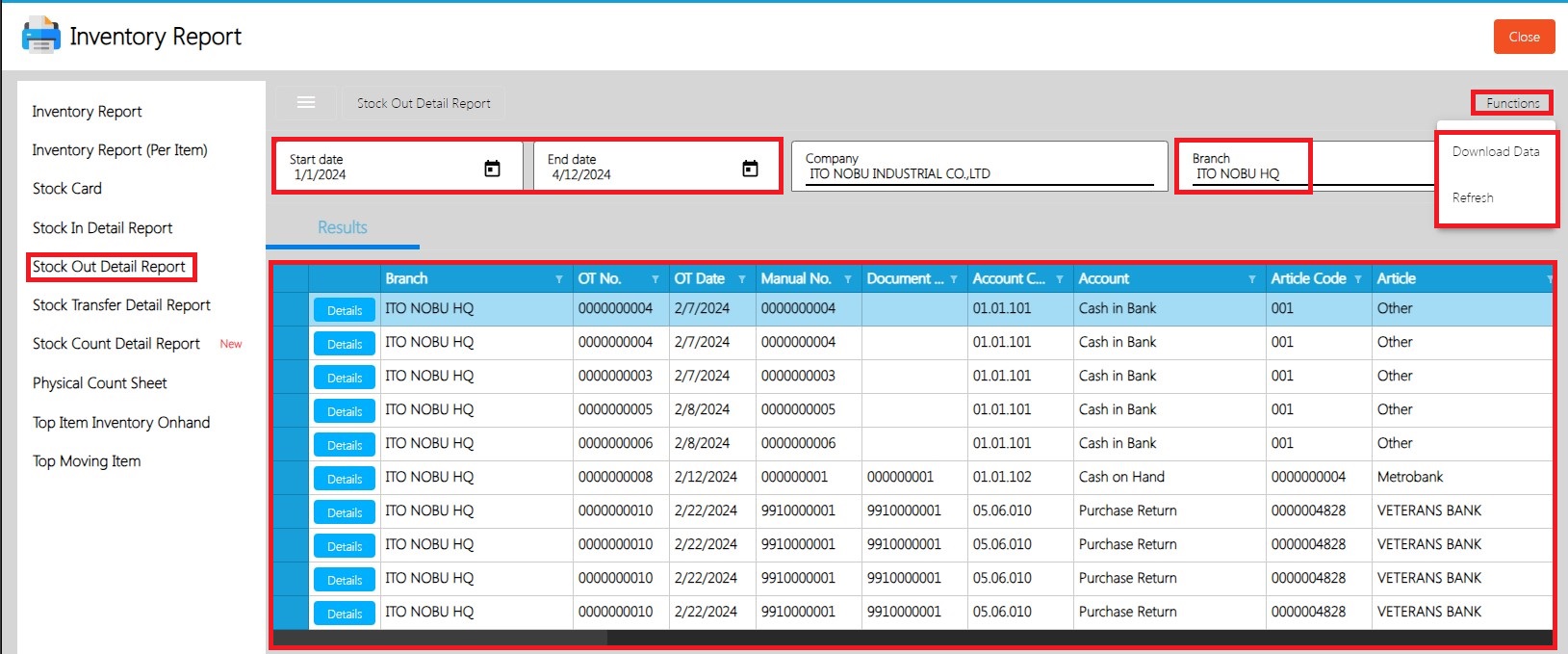Open the Branch column filter icon
Image resolution: width=1568 pixels, height=654 pixels.
click(x=559, y=279)
